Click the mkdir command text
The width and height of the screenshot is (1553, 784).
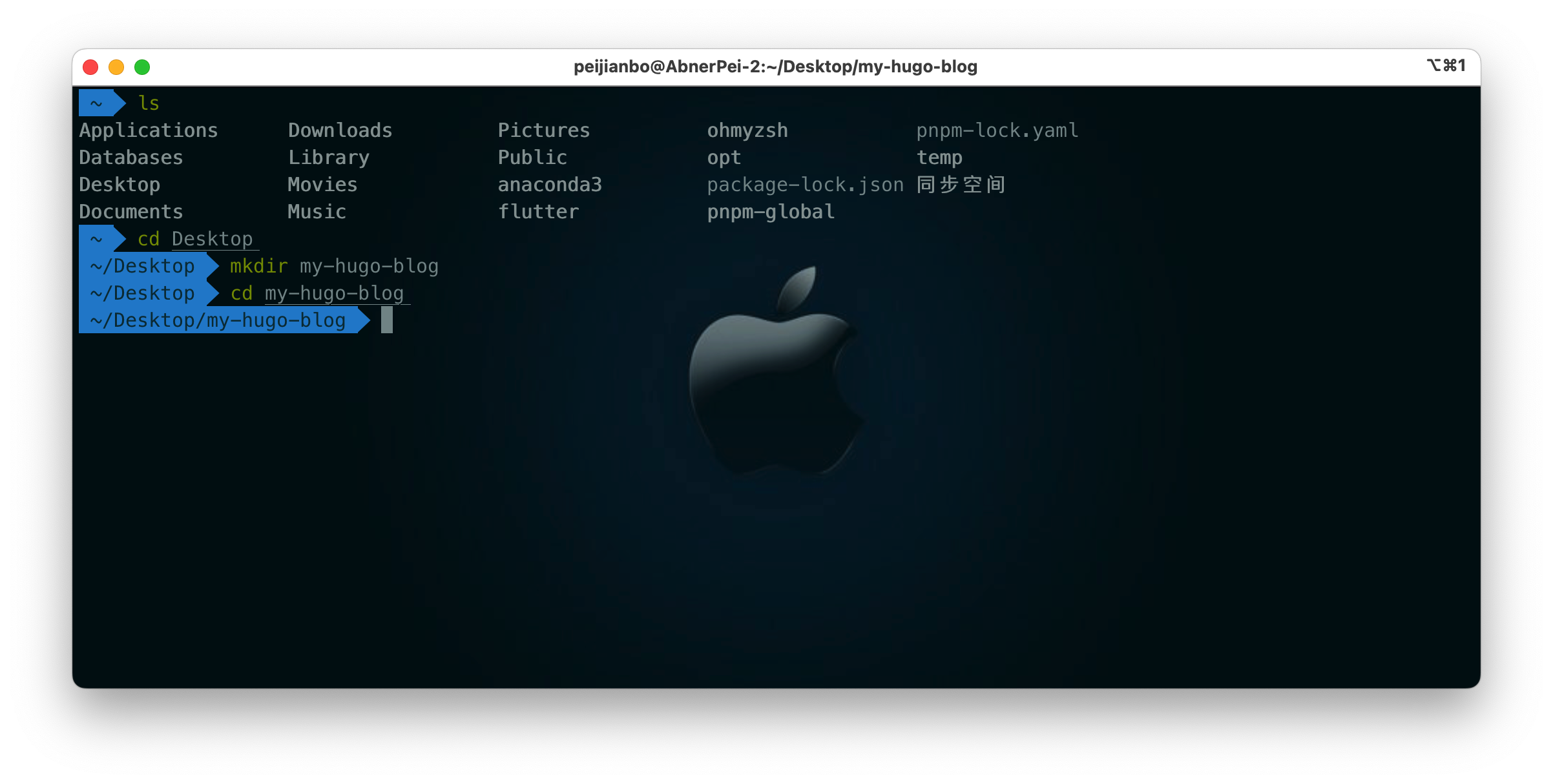[258, 266]
